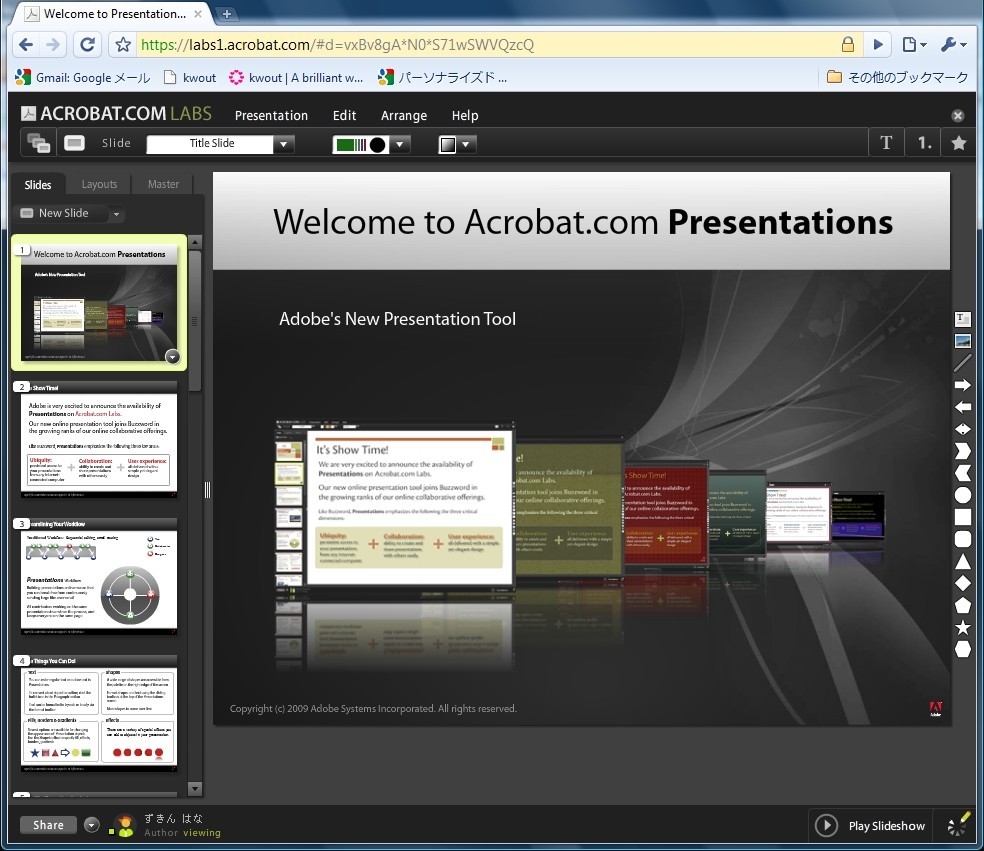Select the square shape
The width and height of the screenshot is (984, 851).
click(963, 516)
